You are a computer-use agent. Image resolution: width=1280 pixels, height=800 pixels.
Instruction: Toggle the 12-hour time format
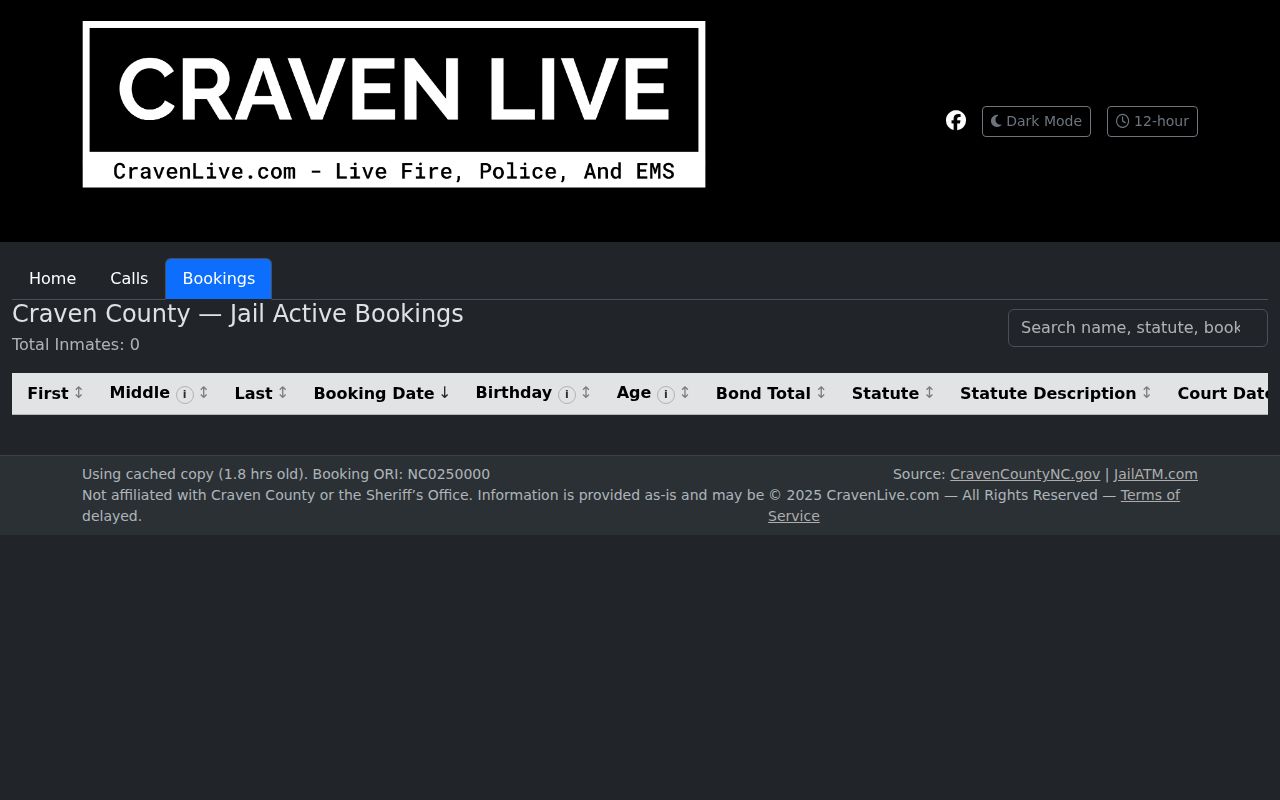pos(1152,121)
